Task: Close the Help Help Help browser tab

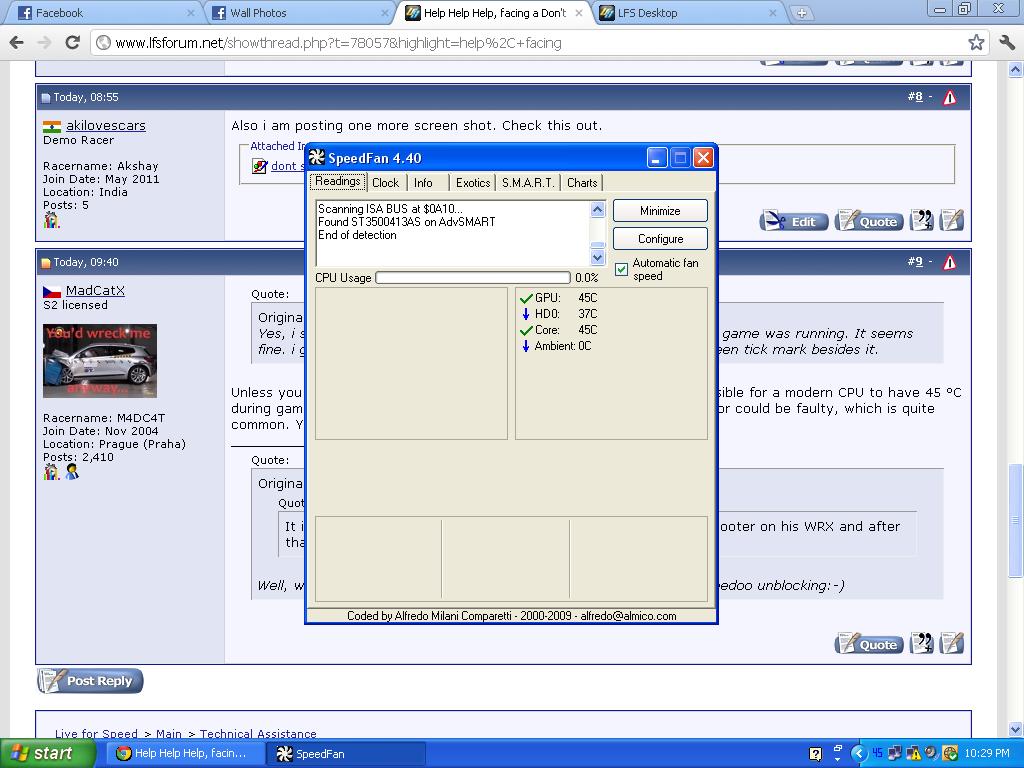Action: 579,13
